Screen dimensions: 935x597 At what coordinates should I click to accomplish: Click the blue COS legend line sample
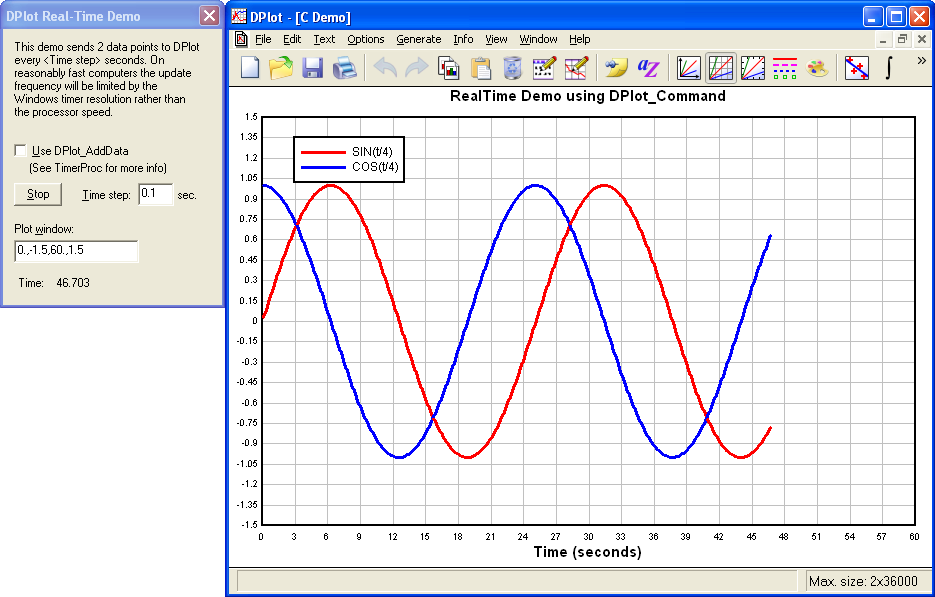[x=323, y=167]
